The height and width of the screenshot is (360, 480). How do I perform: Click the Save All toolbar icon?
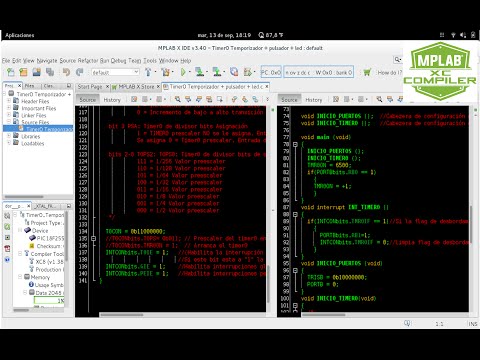pos(50,72)
